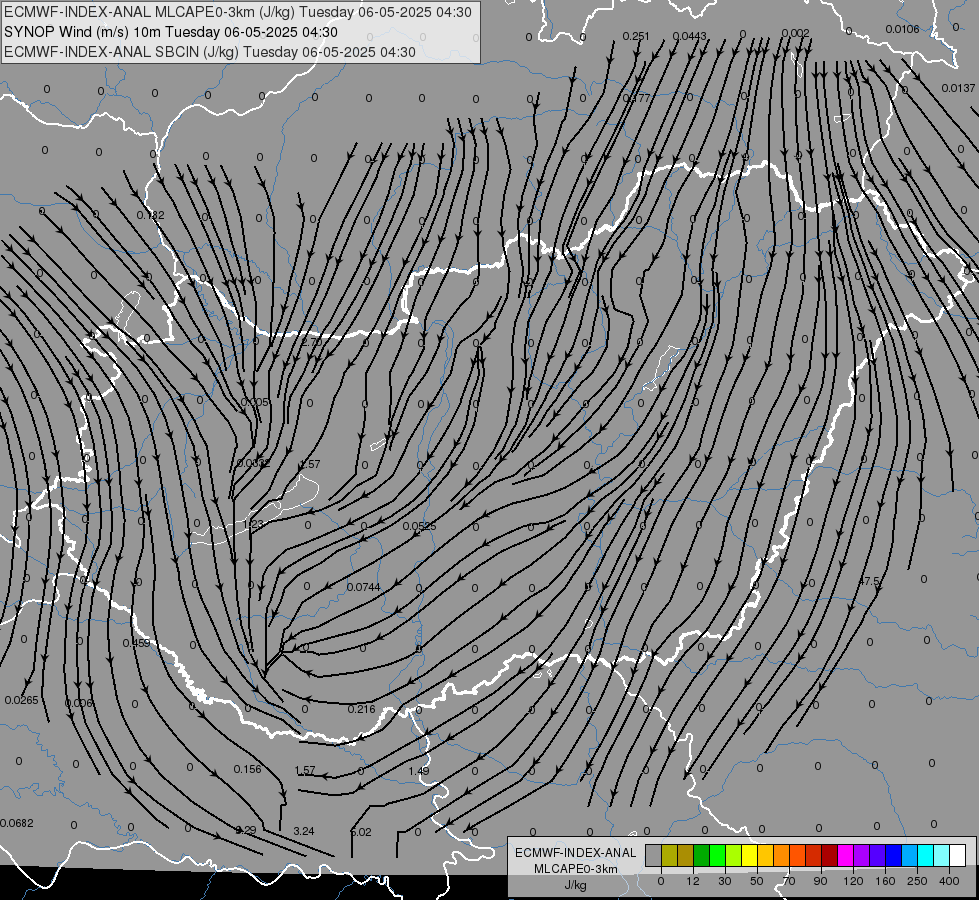Click map value 0.182
The height and width of the screenshot is (900, 979).
click(150, 215)
